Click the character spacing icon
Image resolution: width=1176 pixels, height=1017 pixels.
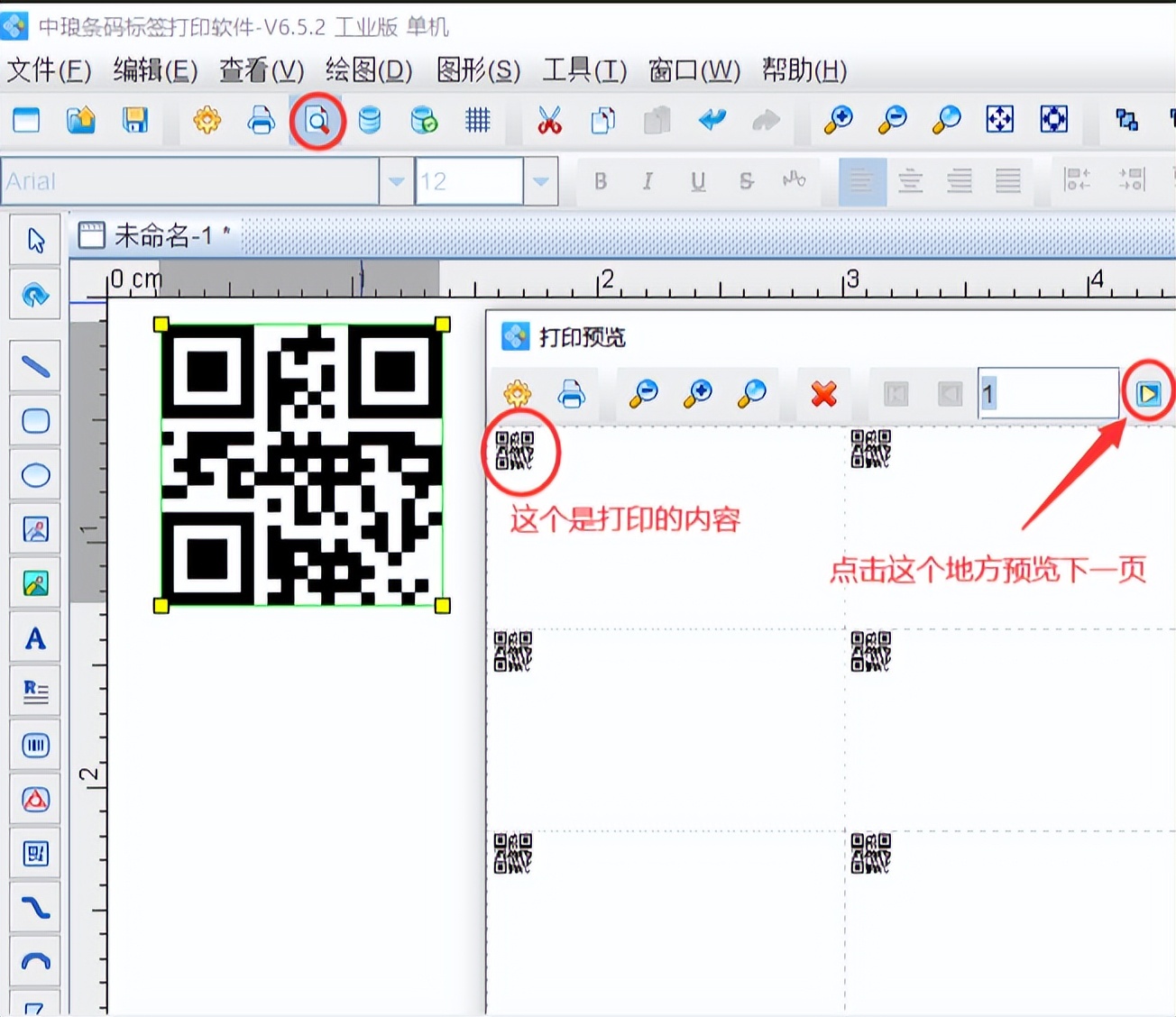795,179
